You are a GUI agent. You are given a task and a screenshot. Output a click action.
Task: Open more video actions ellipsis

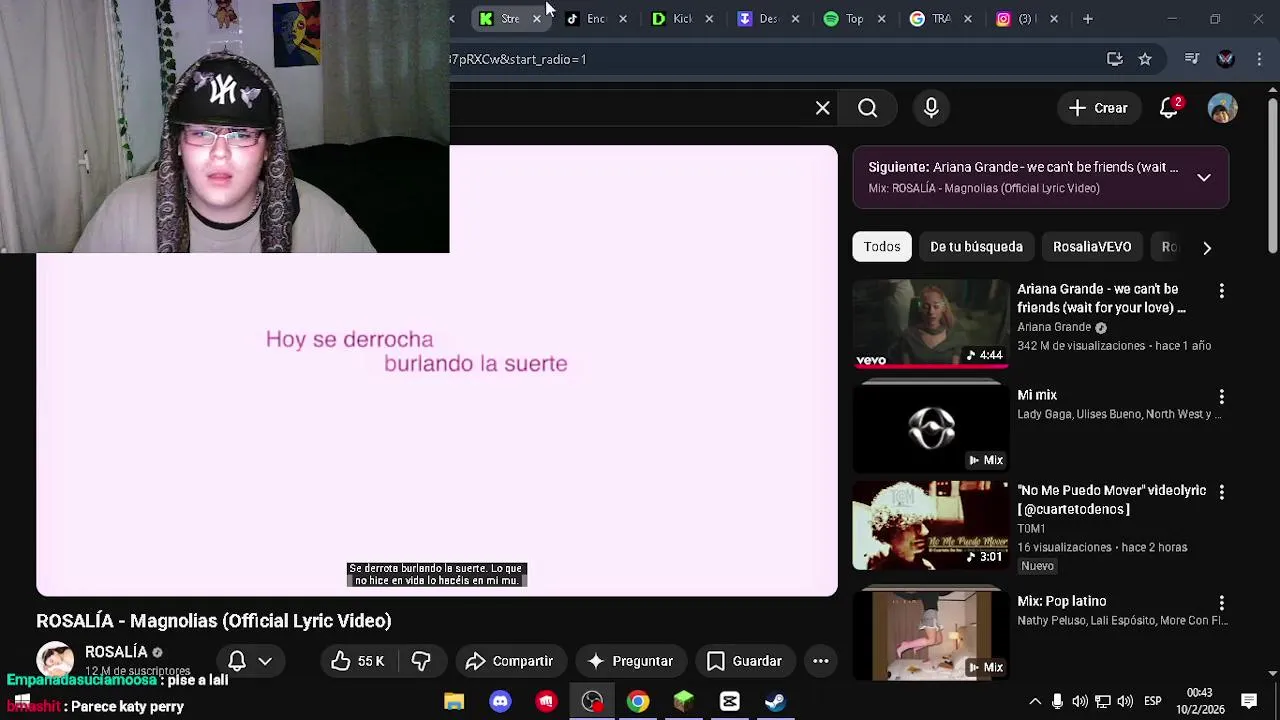click(x=820, y=661)
